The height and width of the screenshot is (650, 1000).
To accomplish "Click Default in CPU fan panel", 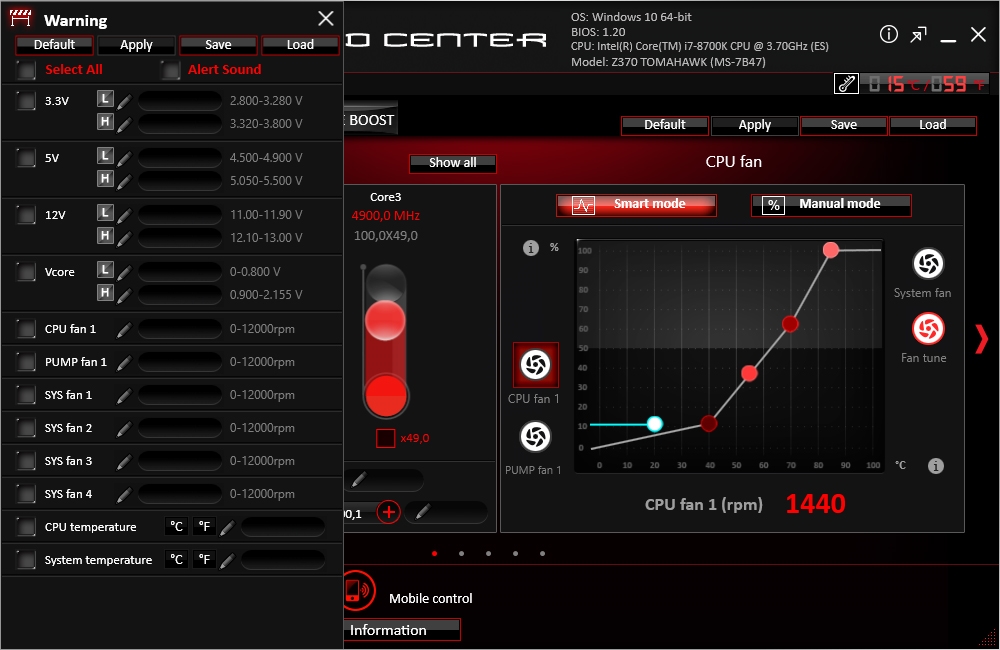I will [665, 126].
